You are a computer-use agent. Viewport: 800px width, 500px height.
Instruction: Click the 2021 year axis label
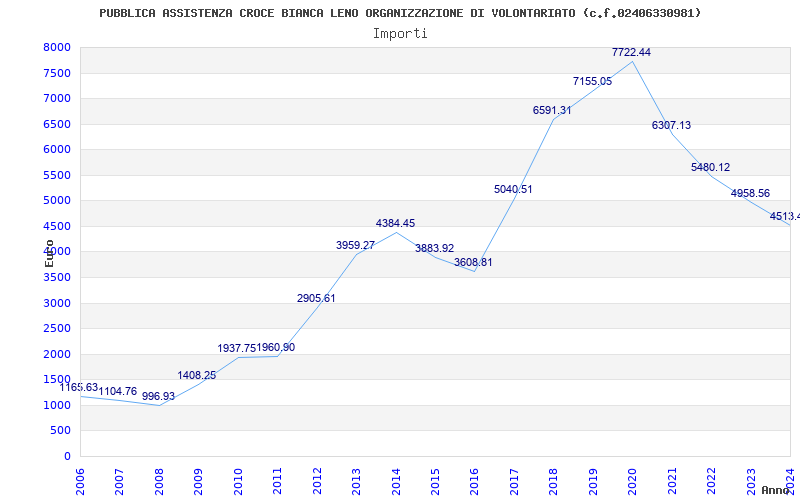point(672,481)
